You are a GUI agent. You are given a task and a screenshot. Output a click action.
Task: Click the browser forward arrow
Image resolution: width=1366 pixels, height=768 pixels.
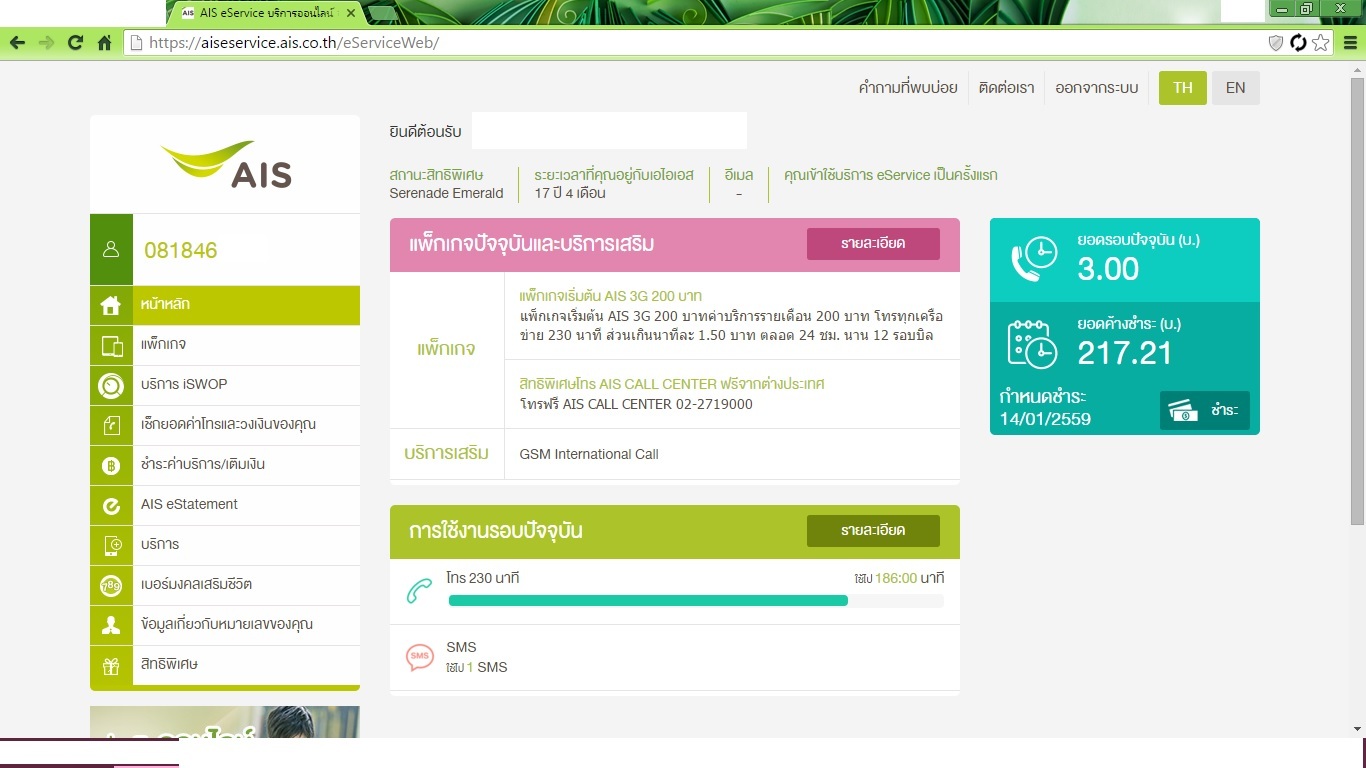(x=46, y=43)
